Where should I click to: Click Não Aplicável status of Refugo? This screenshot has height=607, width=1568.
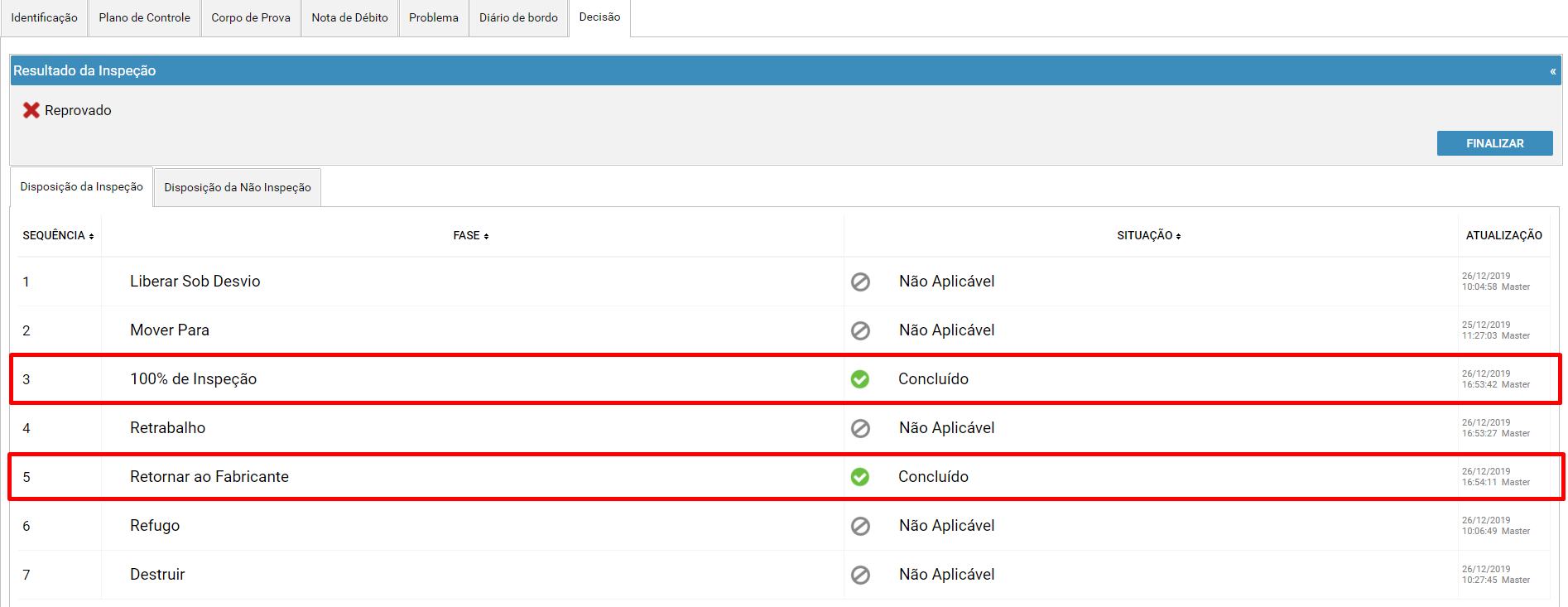[947, 526]
